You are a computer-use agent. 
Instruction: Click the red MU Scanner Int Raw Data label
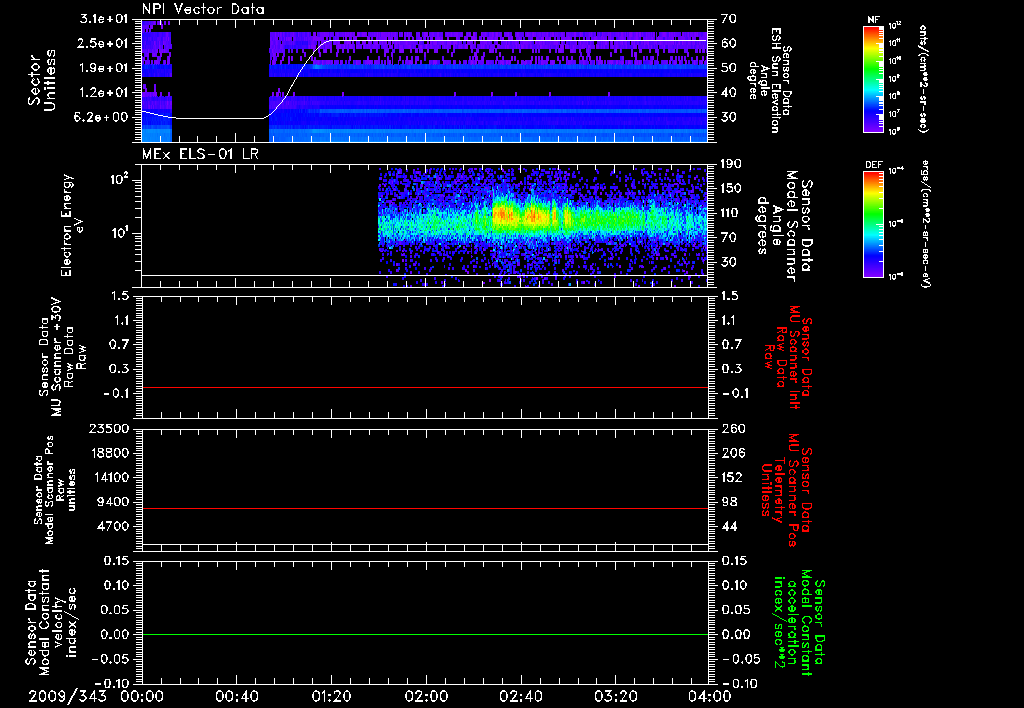[x=787, y=358]
